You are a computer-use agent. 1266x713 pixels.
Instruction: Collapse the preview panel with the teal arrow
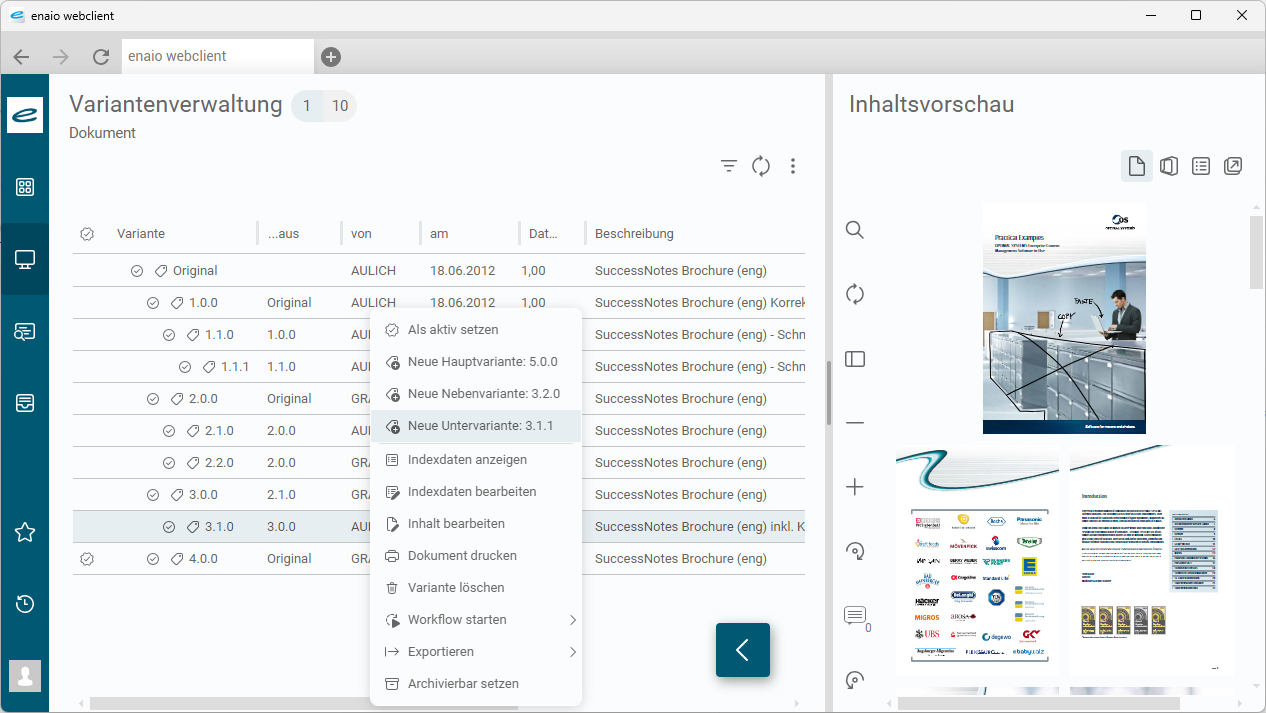[742, 649]
